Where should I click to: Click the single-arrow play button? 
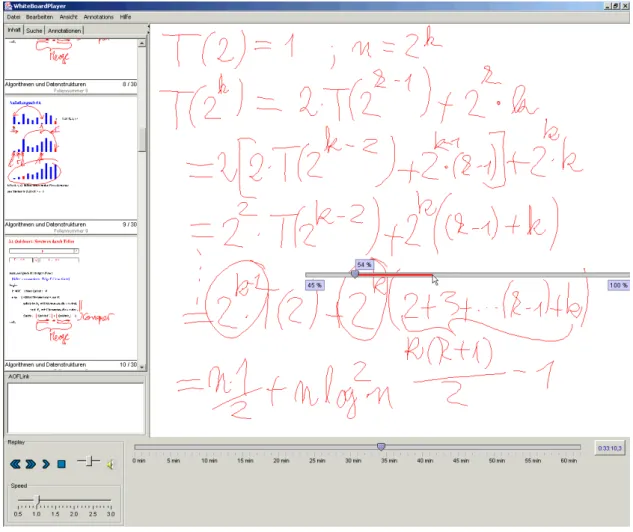(46, 464)
